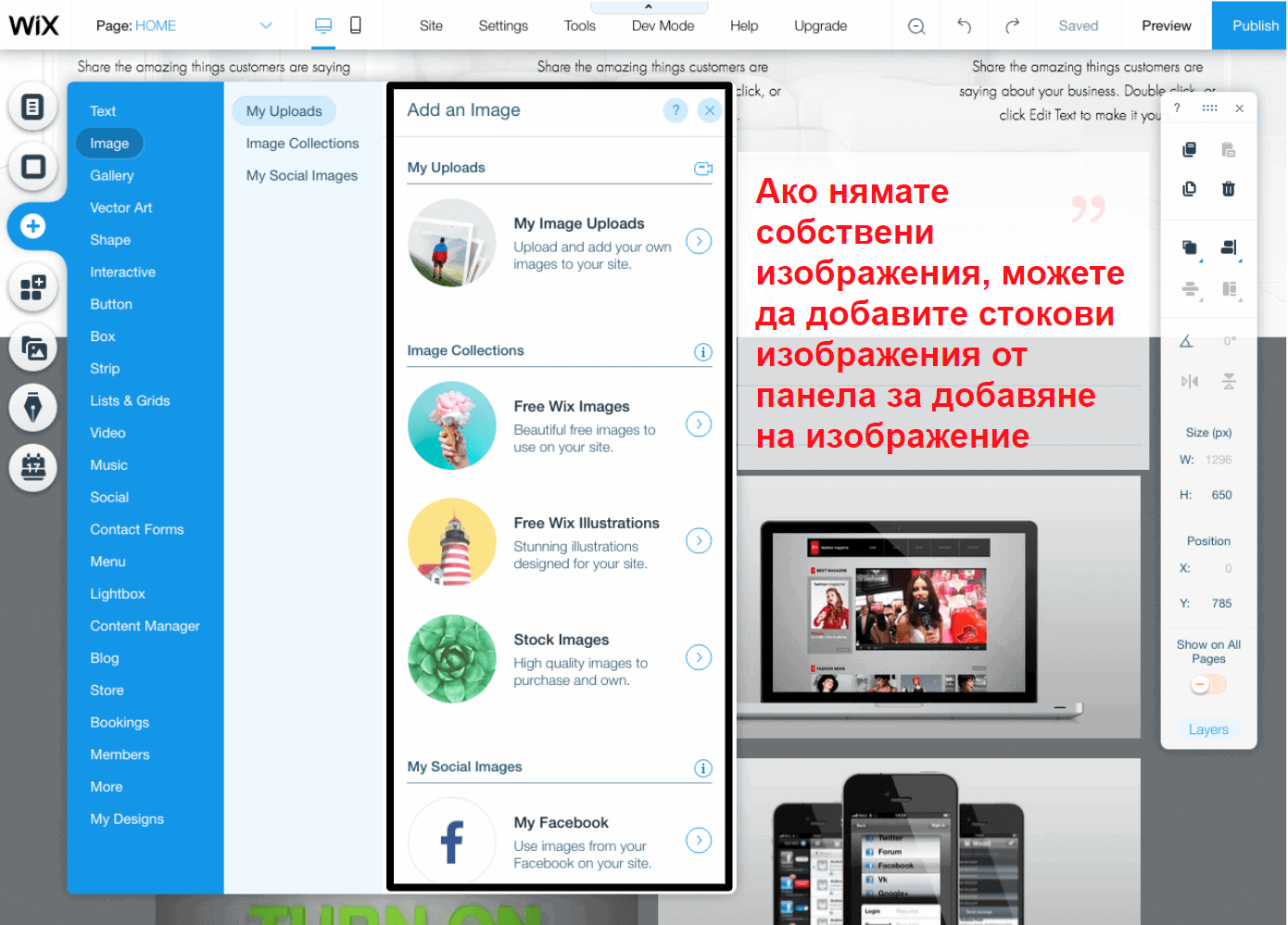
Task: Open the Match size dropdown in the toolbar panel
Action: pyautogui.click(x=1230, y=289)
